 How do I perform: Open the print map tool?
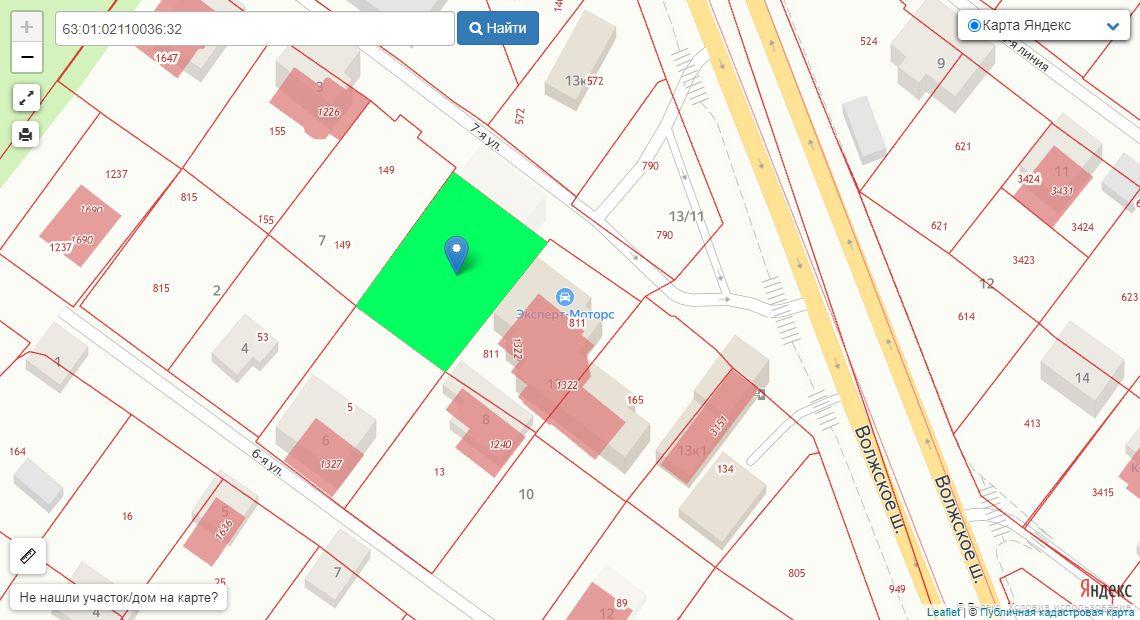pyautogui.click(x=26, y=134)
